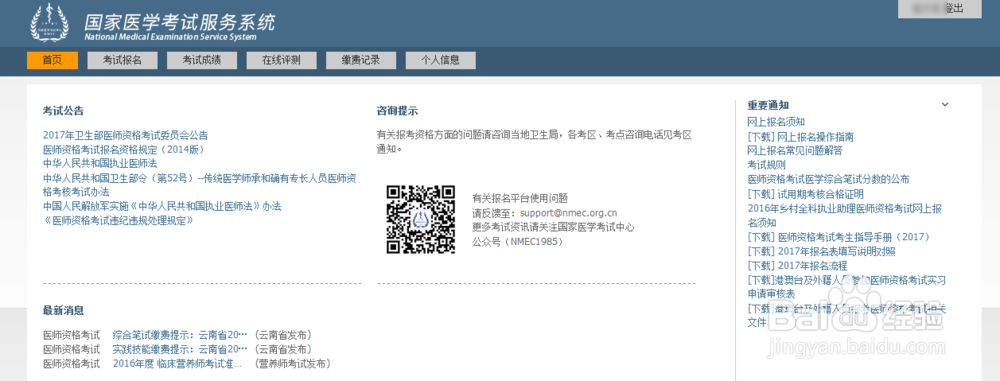Open 考试规则 link
The width and height of the screenshot is (1000, 381).
767,165
